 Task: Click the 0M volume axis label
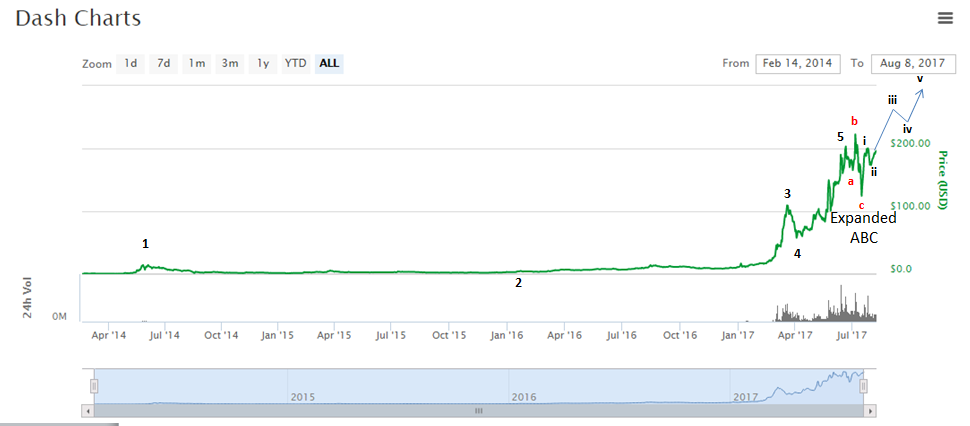(x=59, y=317)
